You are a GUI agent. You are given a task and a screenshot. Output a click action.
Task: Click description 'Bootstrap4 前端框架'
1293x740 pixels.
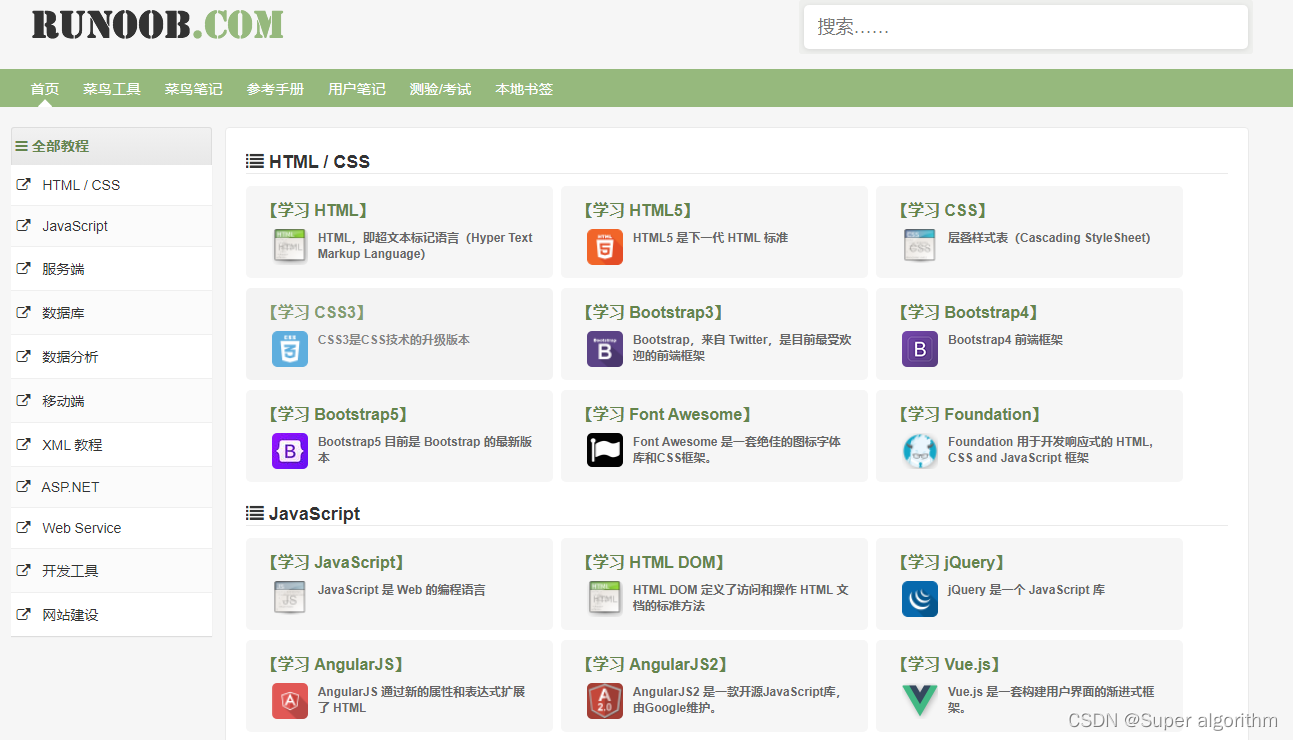pos(1005,340)
